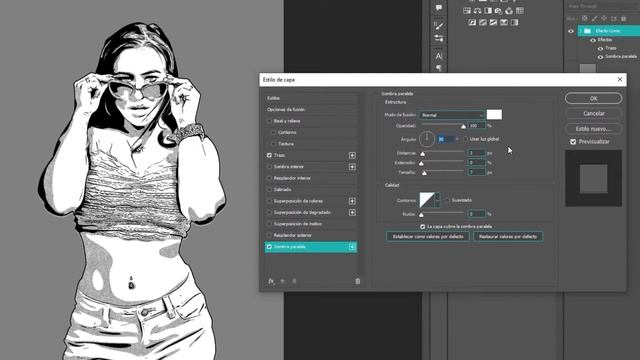This screenshot has height=360, width=640.
Task: Toggle the Usar luz global checkbox
Action: [465, 139]
